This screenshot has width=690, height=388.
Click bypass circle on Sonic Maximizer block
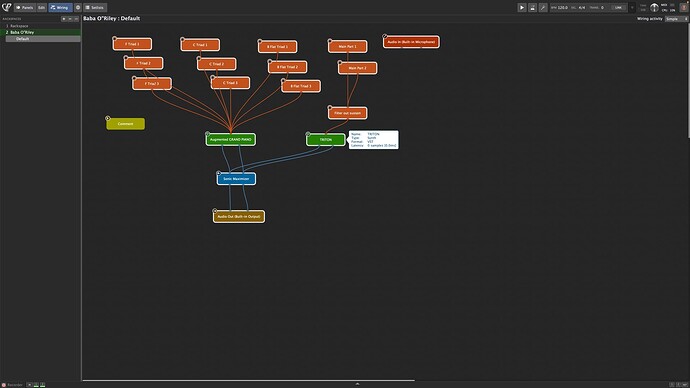(219, 173)
